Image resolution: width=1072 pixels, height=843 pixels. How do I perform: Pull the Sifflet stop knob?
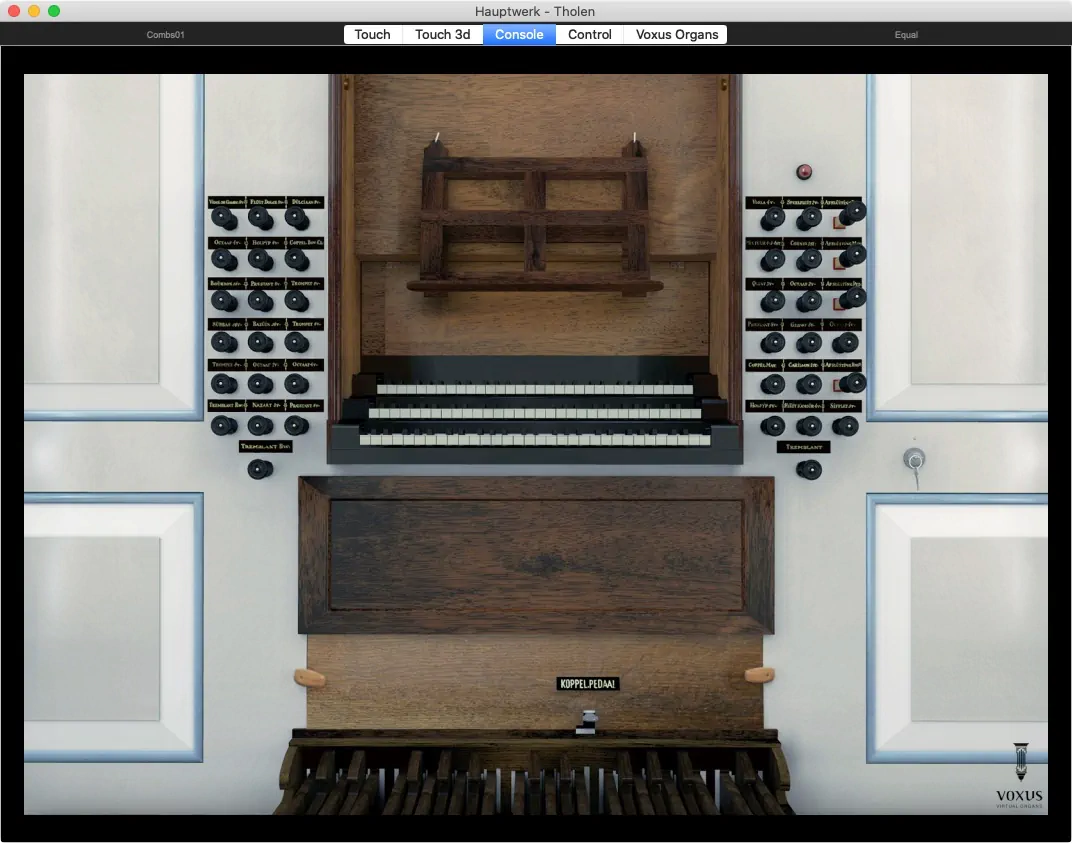pyautogui.click(x=845, y=426)
